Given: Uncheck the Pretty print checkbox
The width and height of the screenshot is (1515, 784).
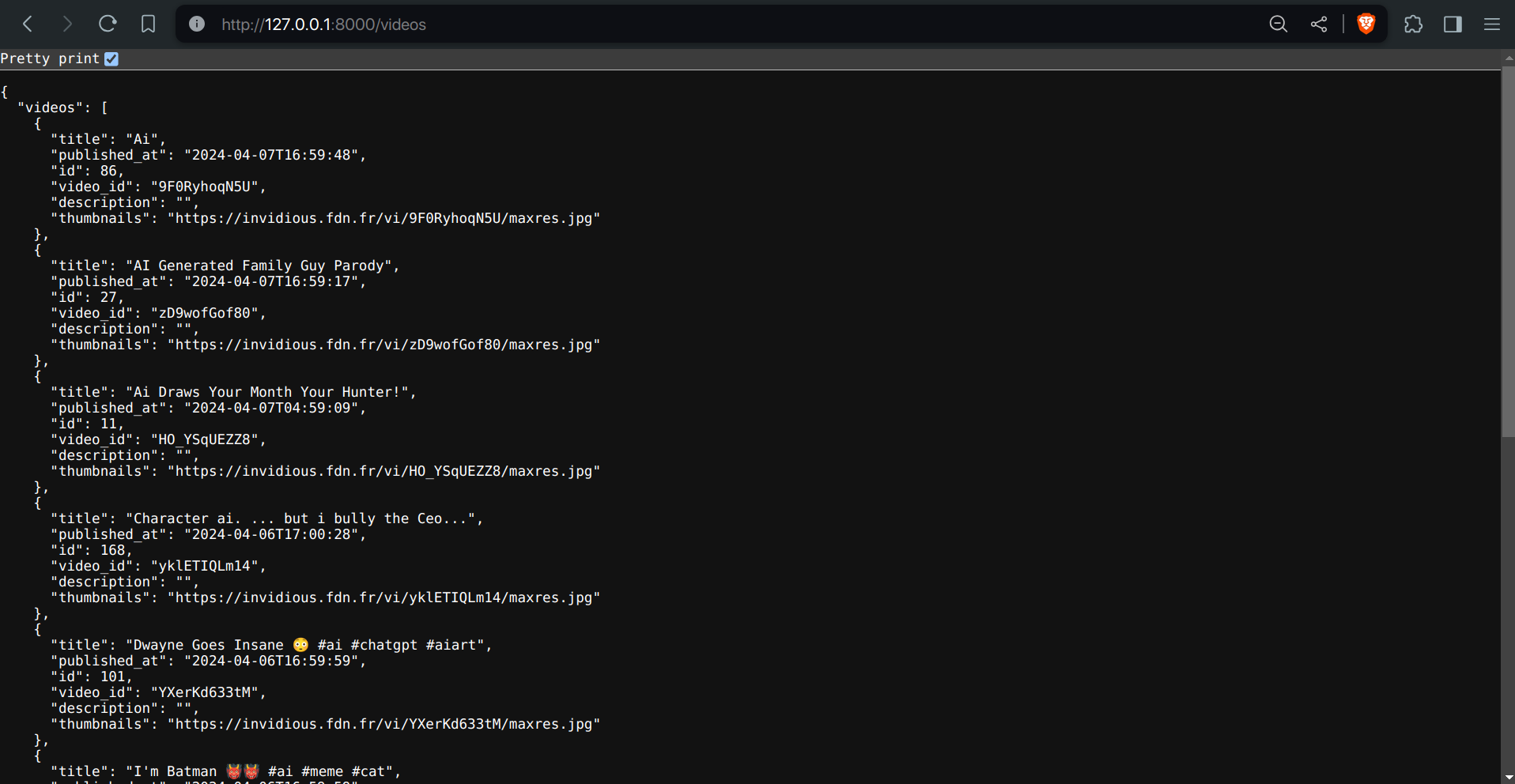Looking at the screenshot, I should point(111,58).
